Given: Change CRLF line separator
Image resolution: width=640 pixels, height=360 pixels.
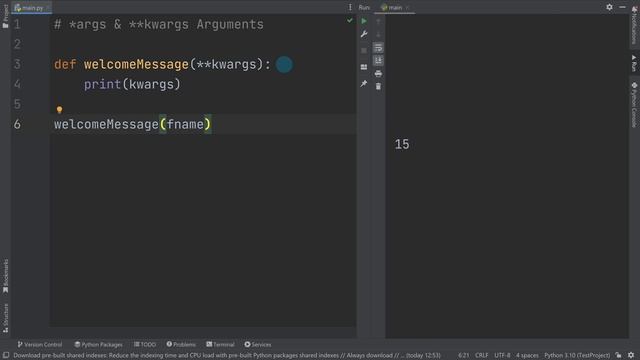Looking at the screenshot, I should pyautogui.click(x=482, y=356).
